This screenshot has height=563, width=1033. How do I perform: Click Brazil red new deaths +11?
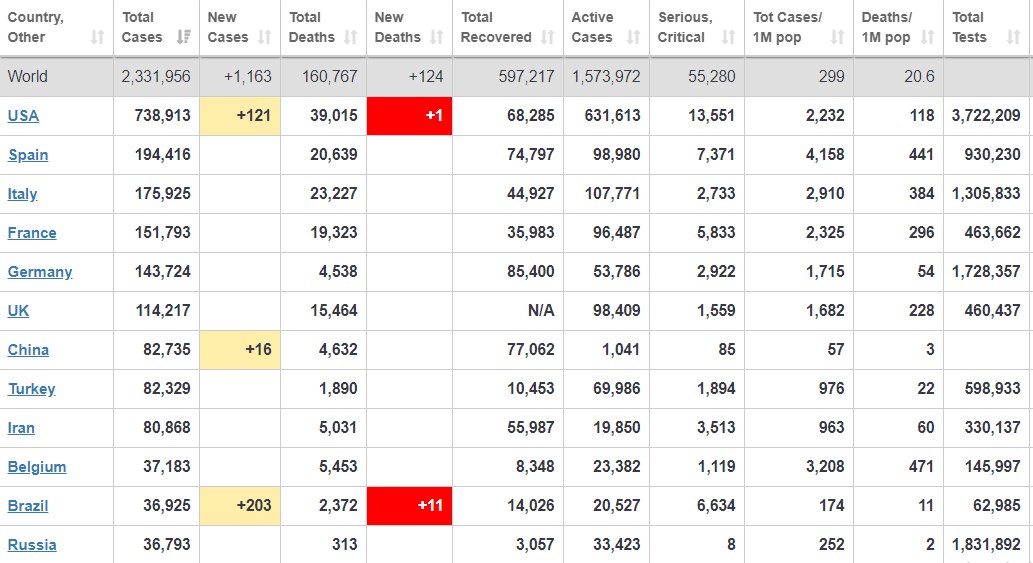click(x=409, y=506)
